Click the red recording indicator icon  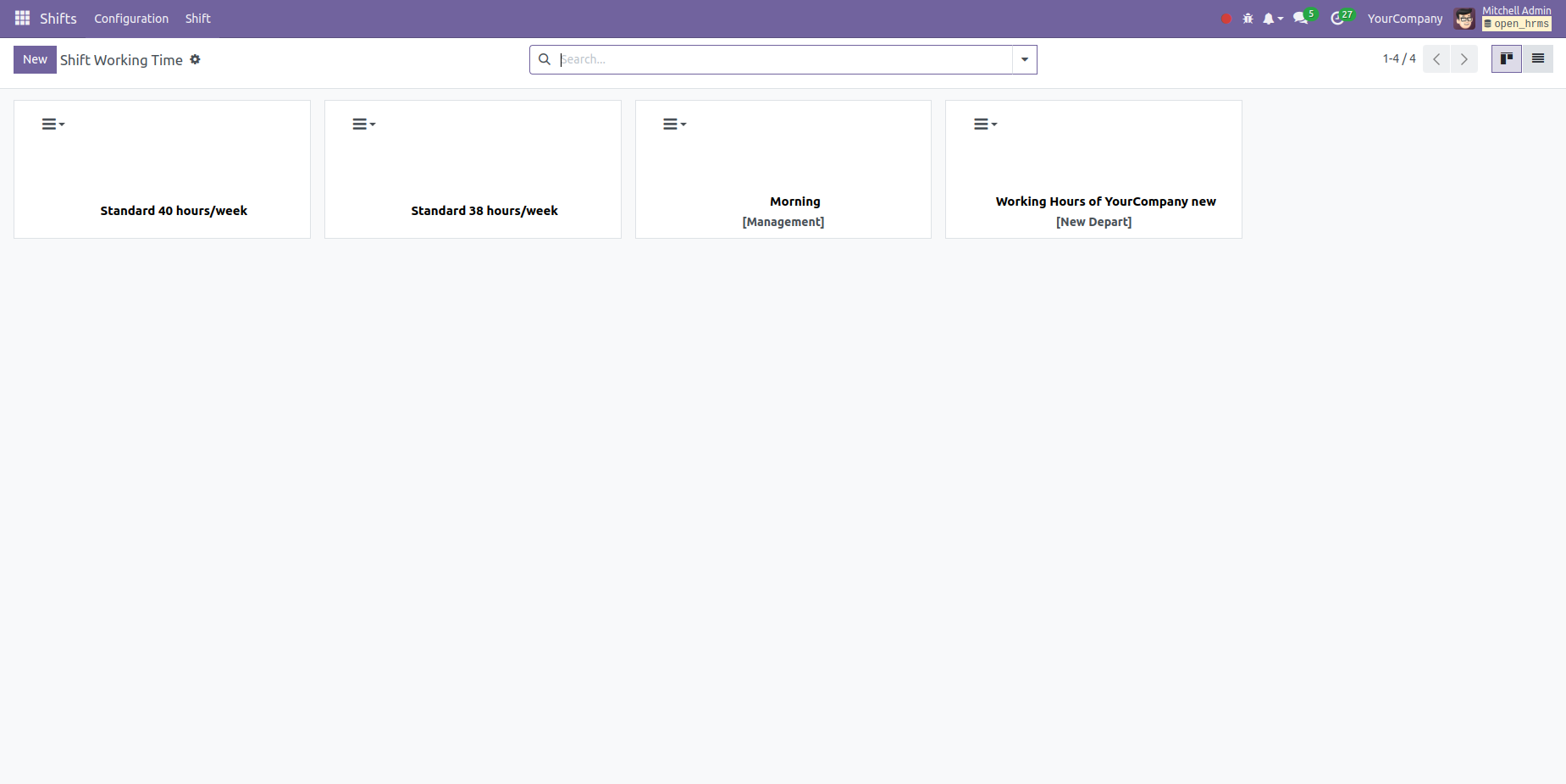point(1226,19)
